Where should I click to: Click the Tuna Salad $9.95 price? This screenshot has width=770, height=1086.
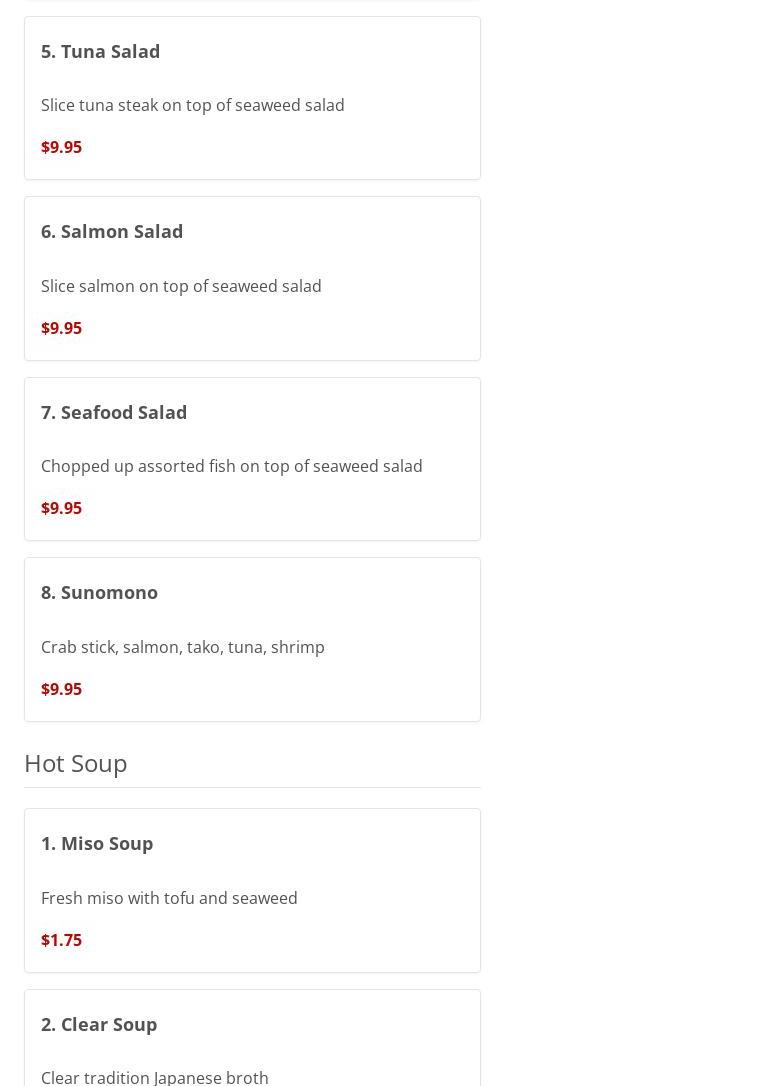coord(61,147)
